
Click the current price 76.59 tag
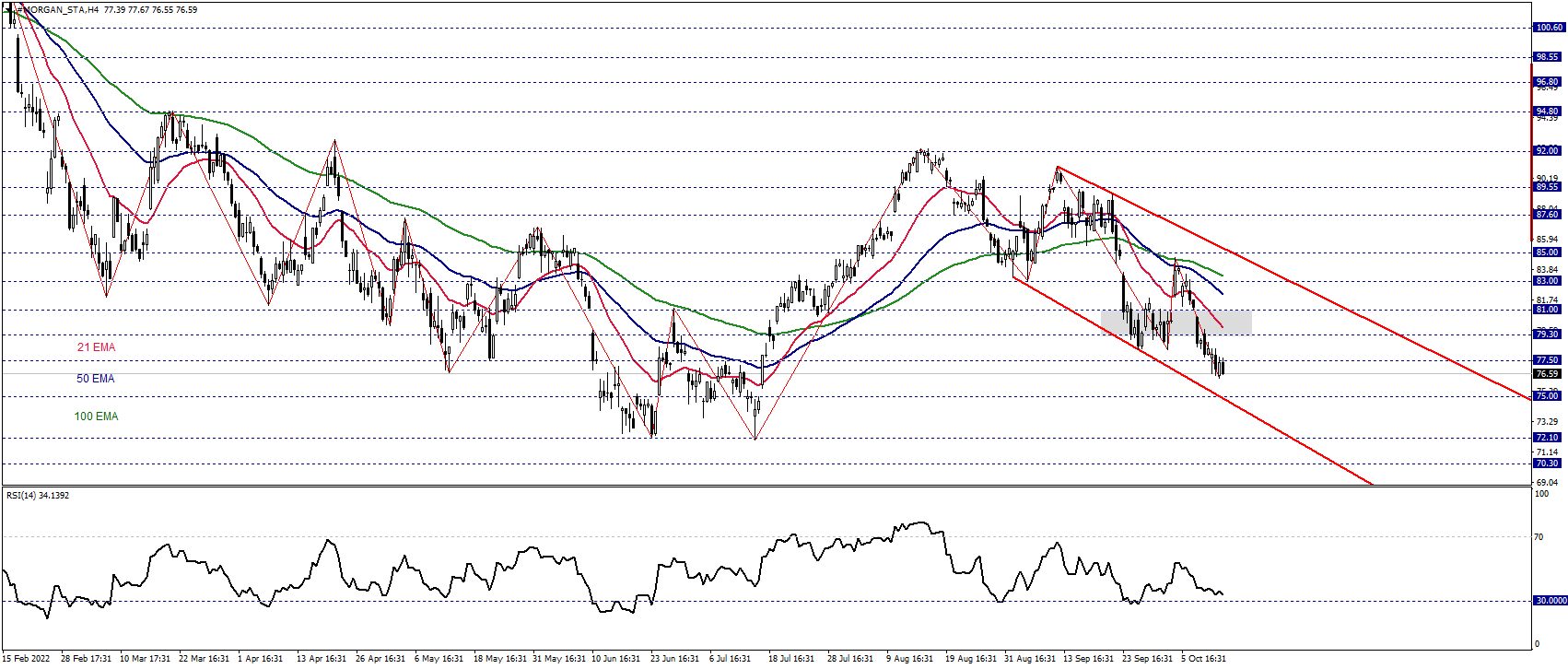(1549, 374)
